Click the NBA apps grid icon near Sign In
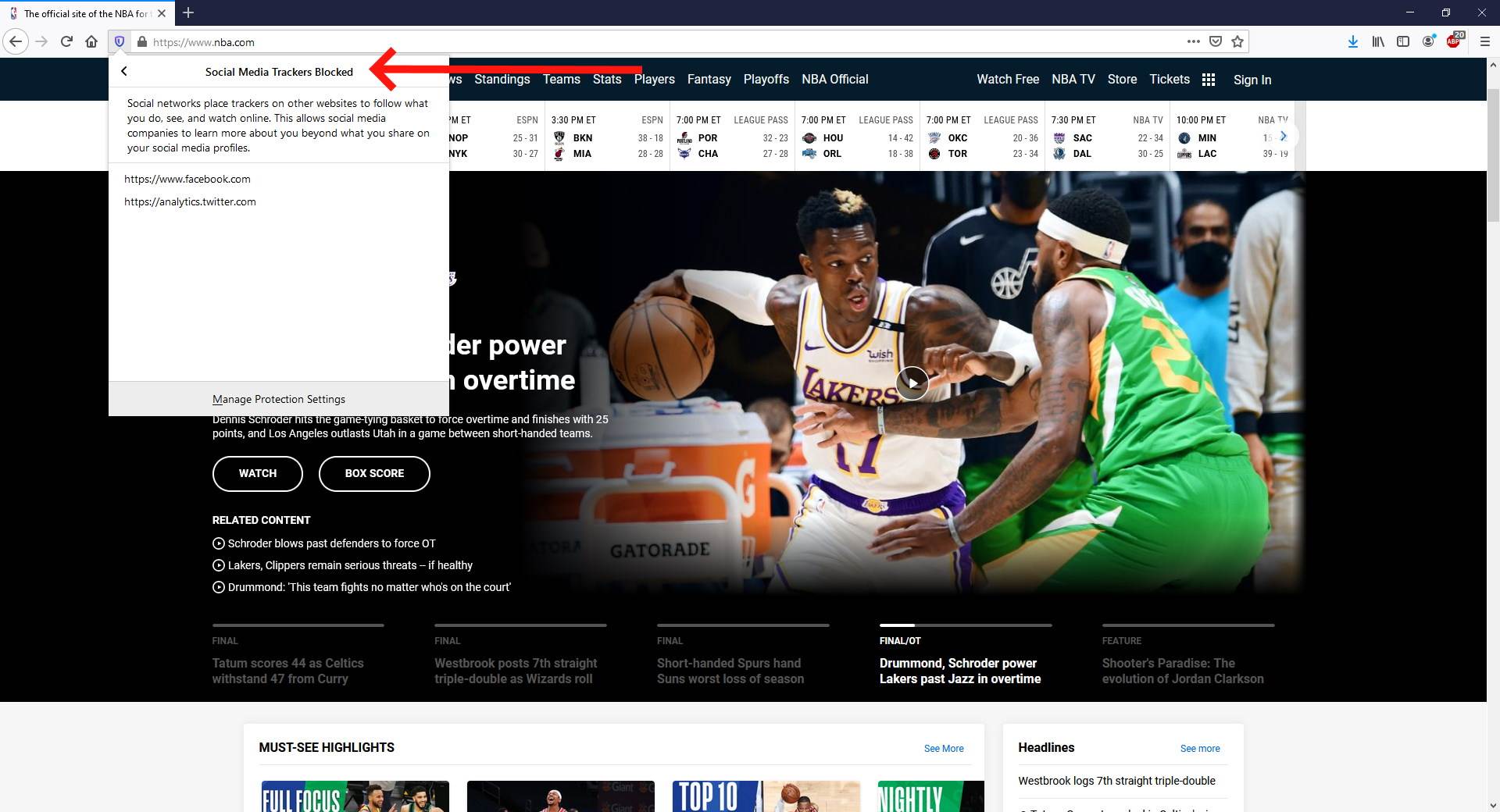The height and width of the screenshot is (812, 1500). point(1208,79)
